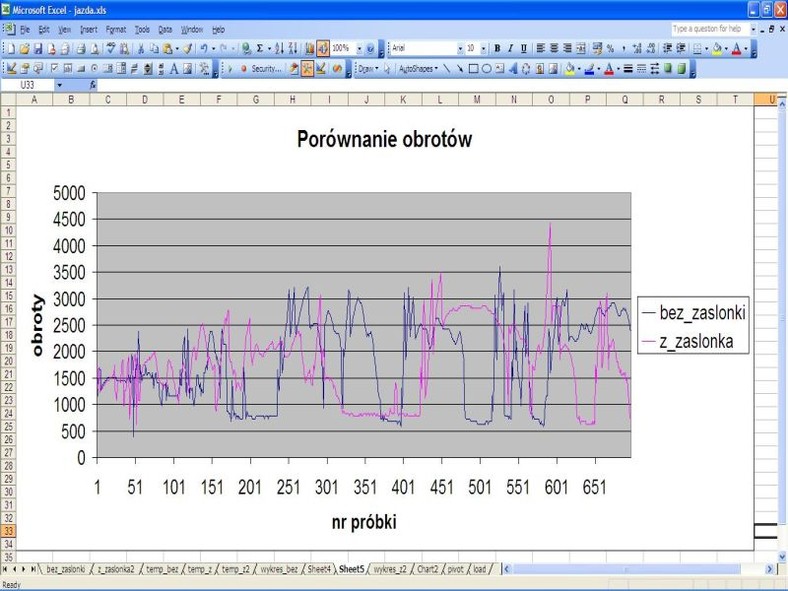This screenshot has height=591, width=788.
Task: Click the AutoSum sigma icon
Action: (260, 48)
